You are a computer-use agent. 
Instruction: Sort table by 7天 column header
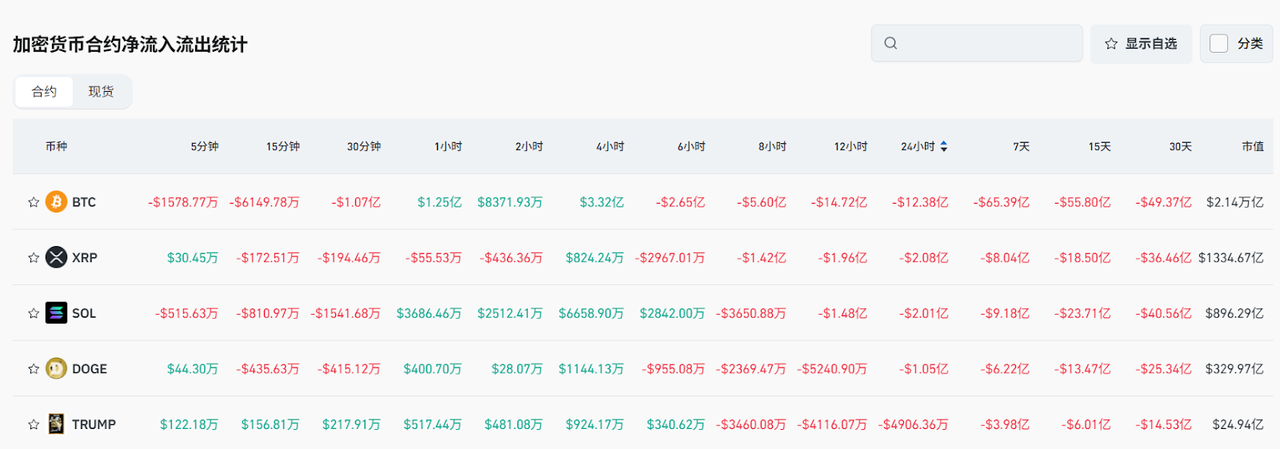coord(1020,146)
